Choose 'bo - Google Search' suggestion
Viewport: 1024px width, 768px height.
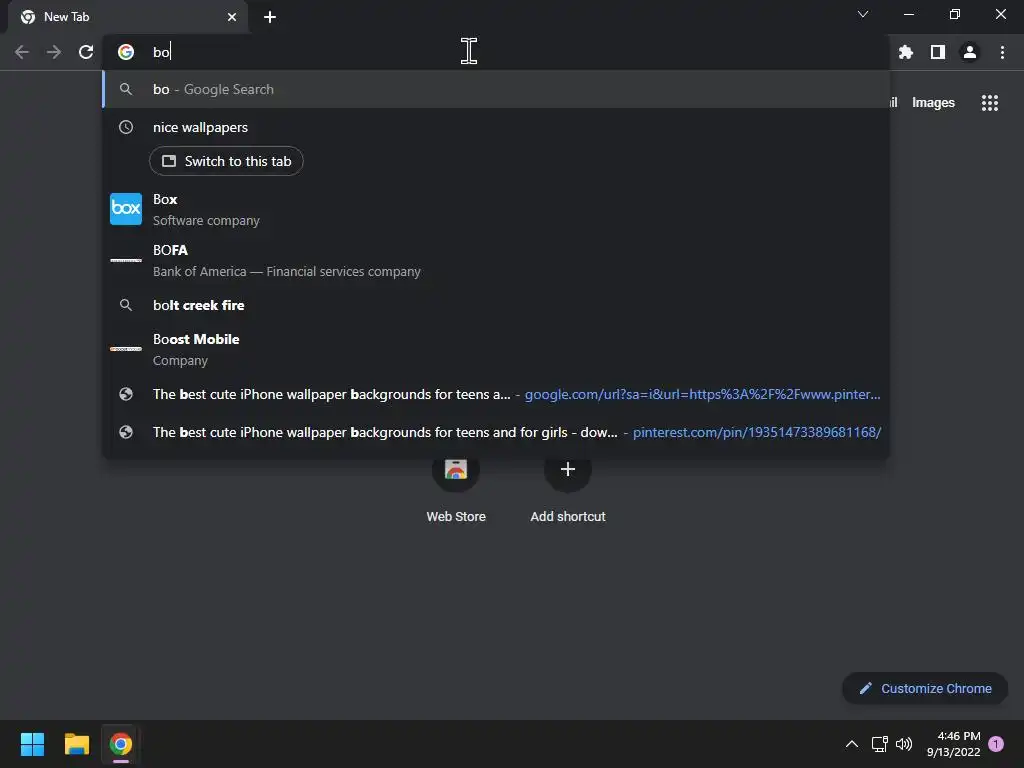[496, 89]
